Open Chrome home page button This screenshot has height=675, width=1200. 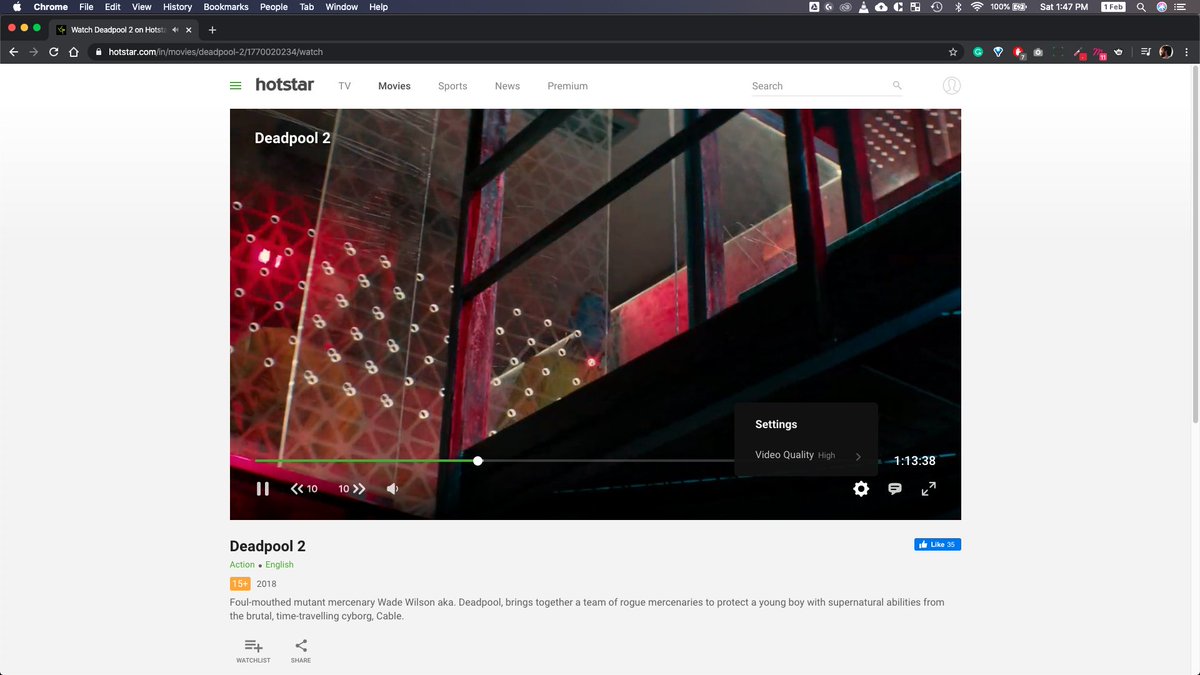click(73, 52)
